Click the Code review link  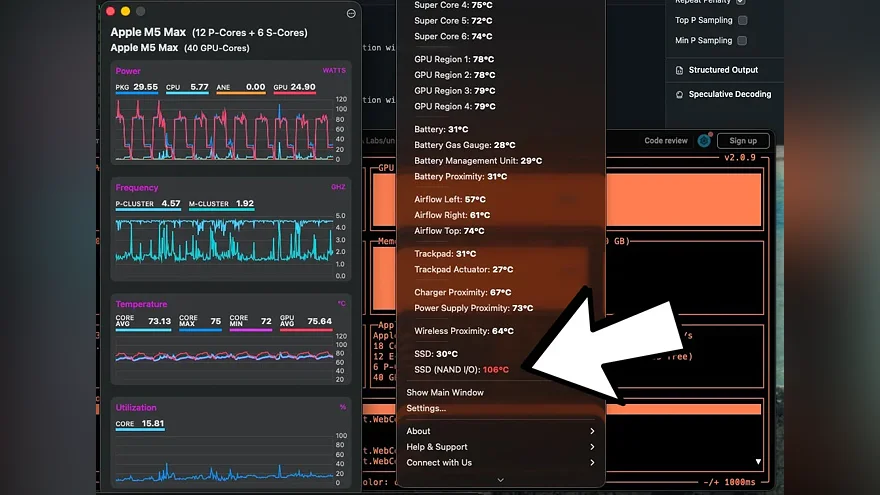tap(666, 141)
